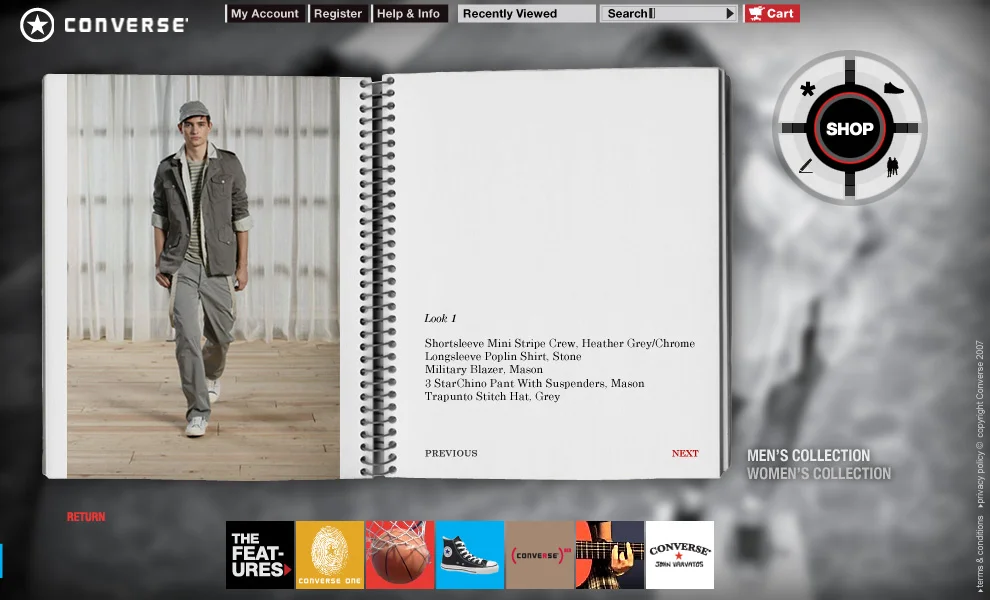This screenshot has width=990, height=600.
Task: Open My Account
Action: pyautogui.click(x=264, y=13)
